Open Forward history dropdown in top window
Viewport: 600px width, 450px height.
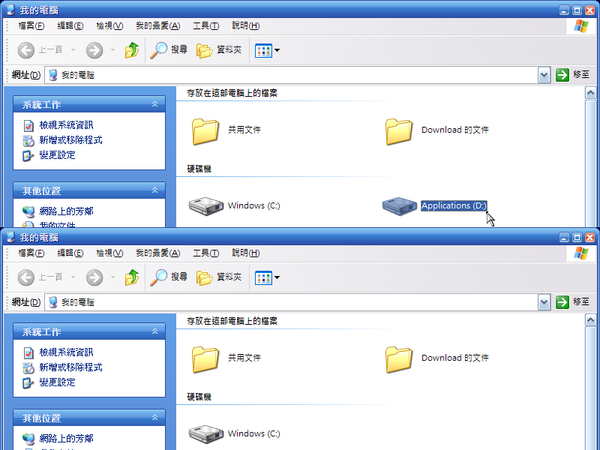pyautogui.click(x=112, y=50)
